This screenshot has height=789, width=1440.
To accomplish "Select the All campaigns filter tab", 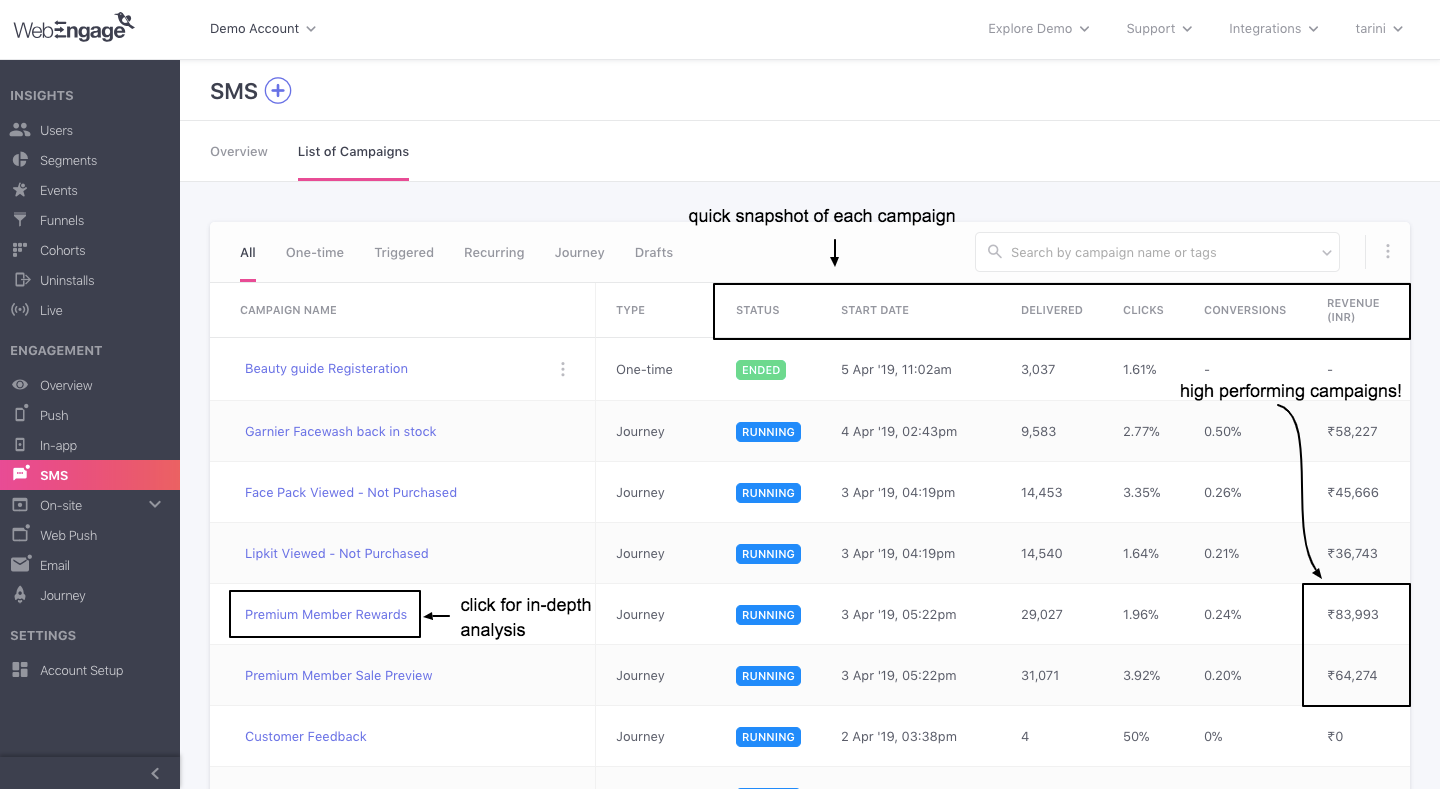I will (x=248, y=252).
